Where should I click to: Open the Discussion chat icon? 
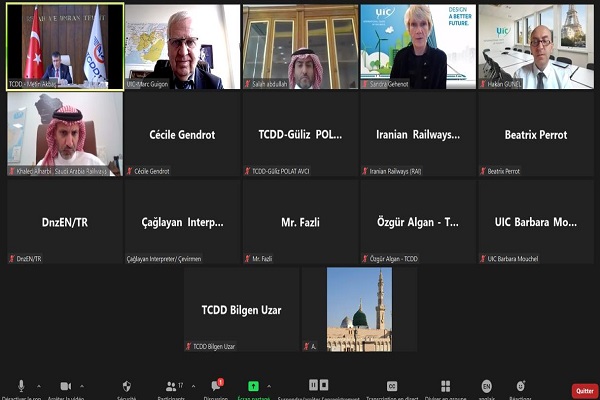215,386
